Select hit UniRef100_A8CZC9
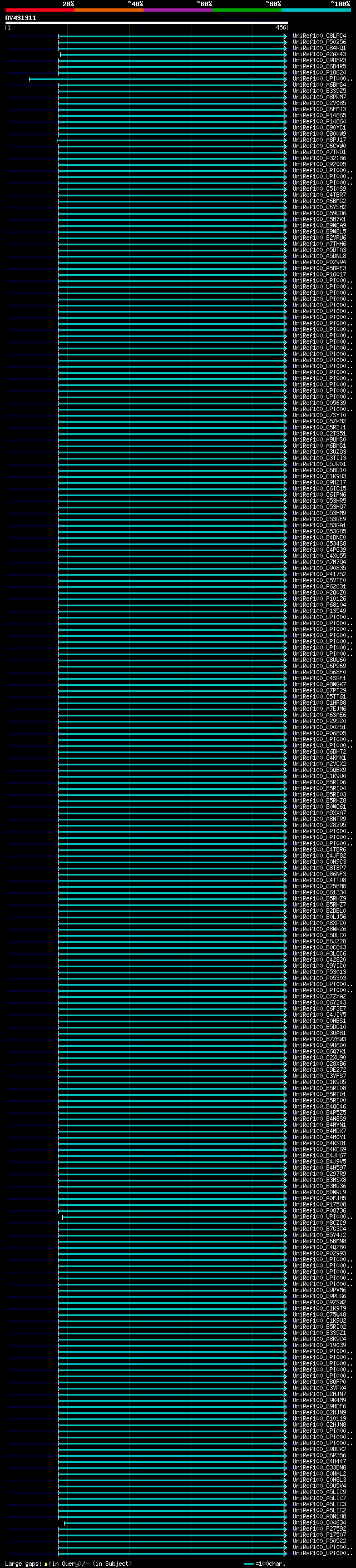Image resolution: width=356 pixels, height=1568 pixels. 319,1222
